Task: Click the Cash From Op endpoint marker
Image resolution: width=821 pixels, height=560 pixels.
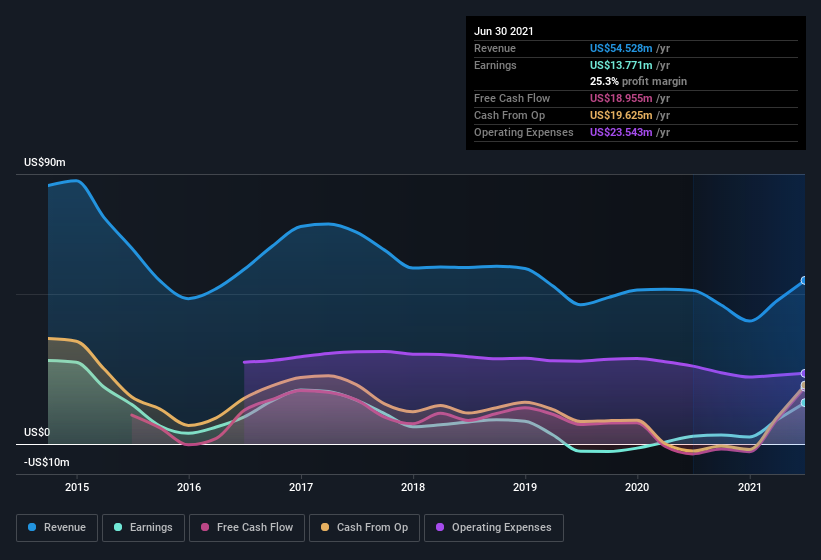Action: click(x=804, y=386)
